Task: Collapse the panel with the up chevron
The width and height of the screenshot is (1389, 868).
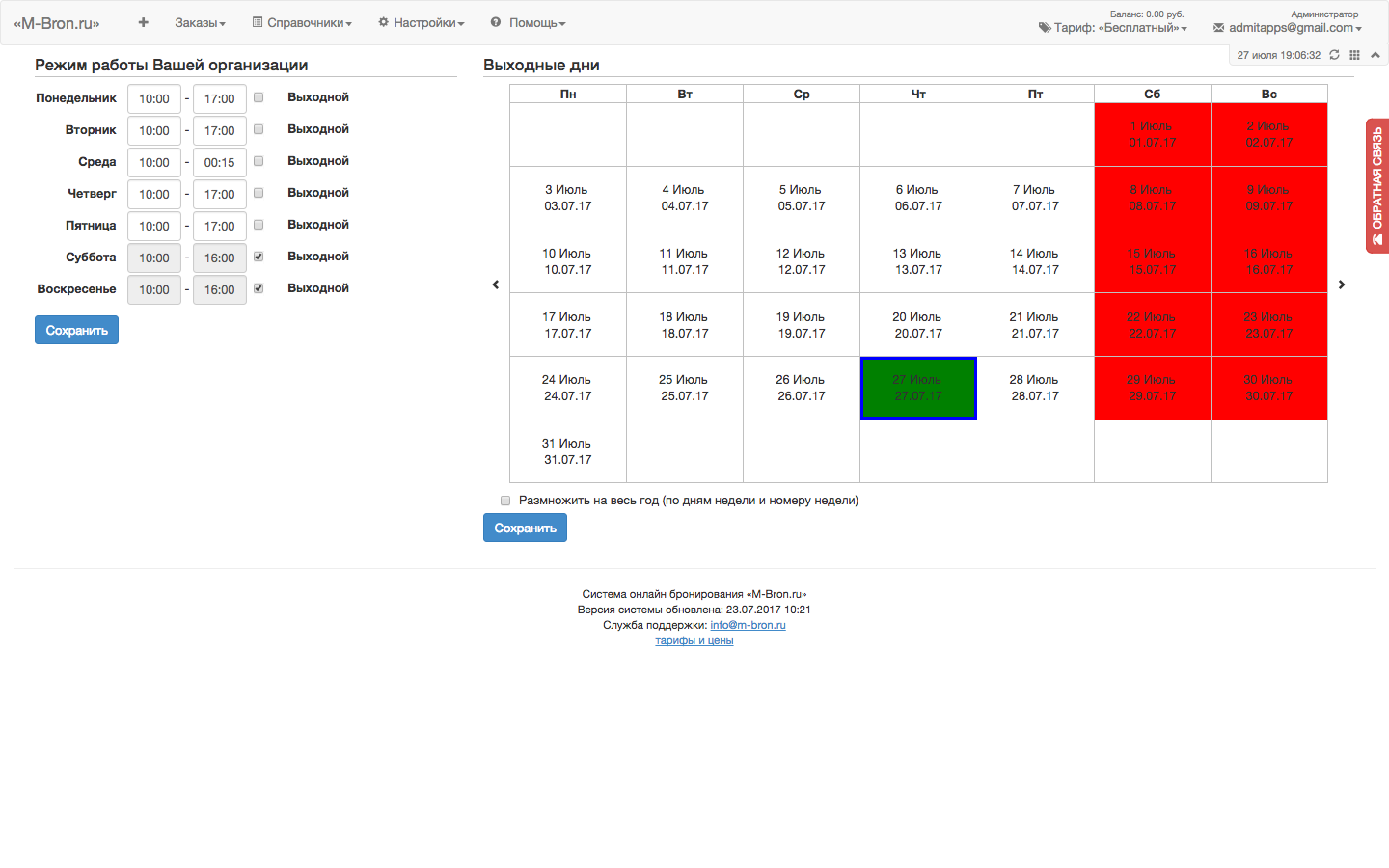Action: point(1375,55)
